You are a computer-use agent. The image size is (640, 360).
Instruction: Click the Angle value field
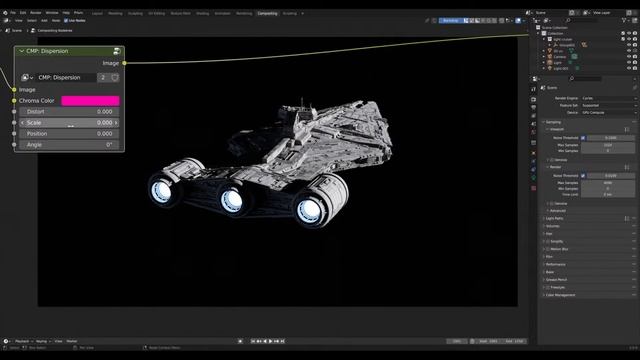point(69,145)
